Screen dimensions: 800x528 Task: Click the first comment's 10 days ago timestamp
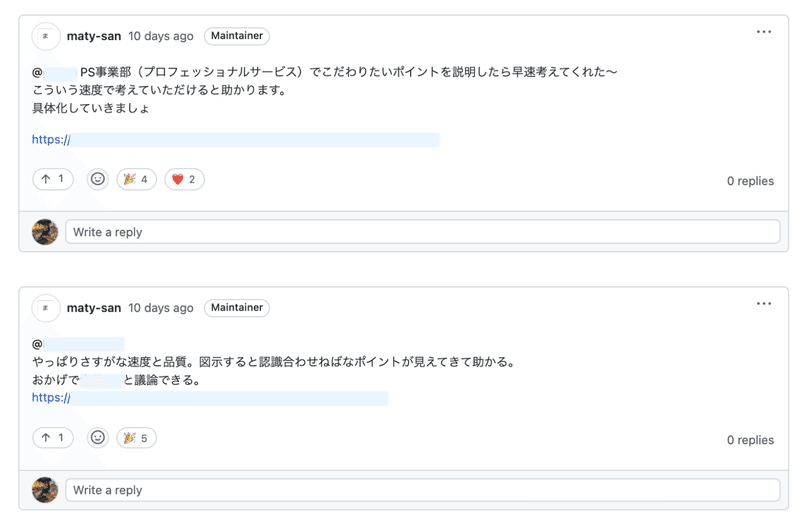click(161, 36)
